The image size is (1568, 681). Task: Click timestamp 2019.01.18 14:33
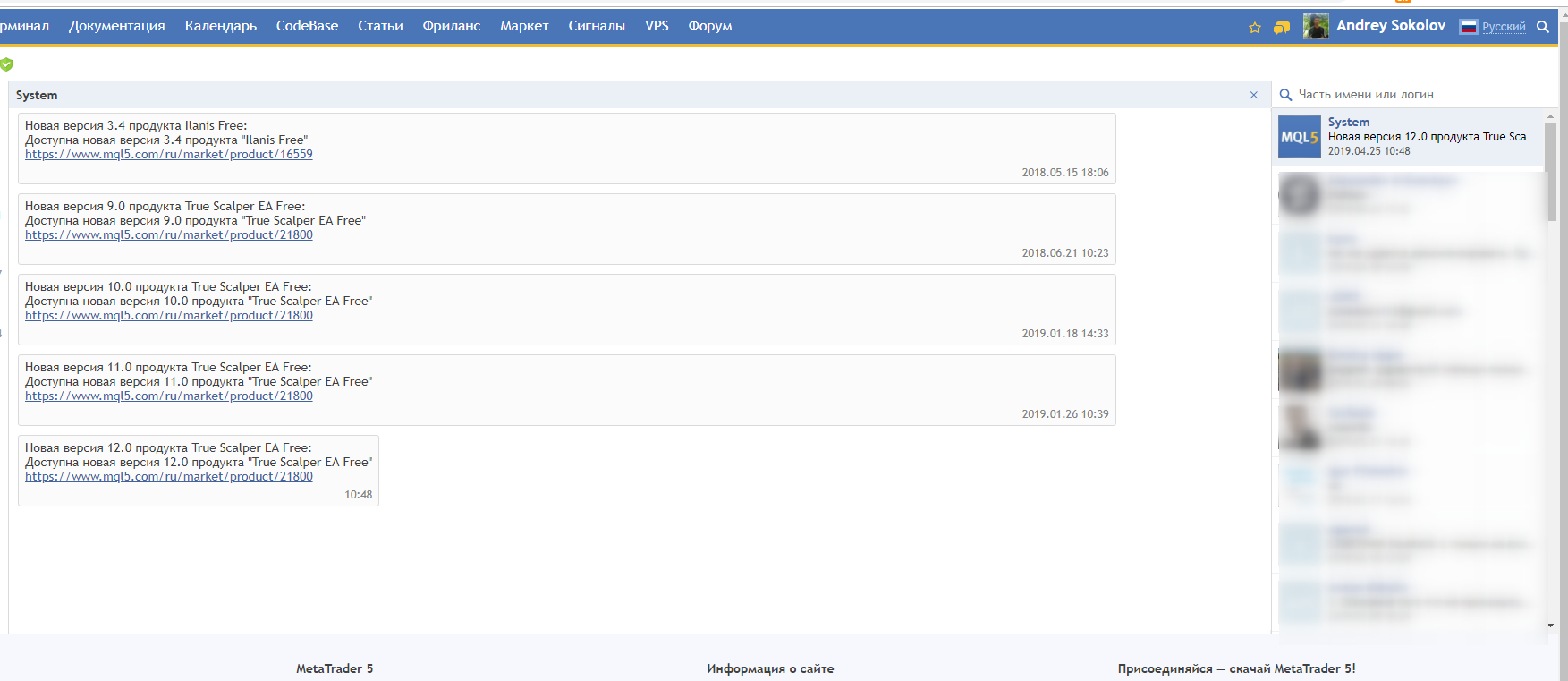pos(1065,334)
